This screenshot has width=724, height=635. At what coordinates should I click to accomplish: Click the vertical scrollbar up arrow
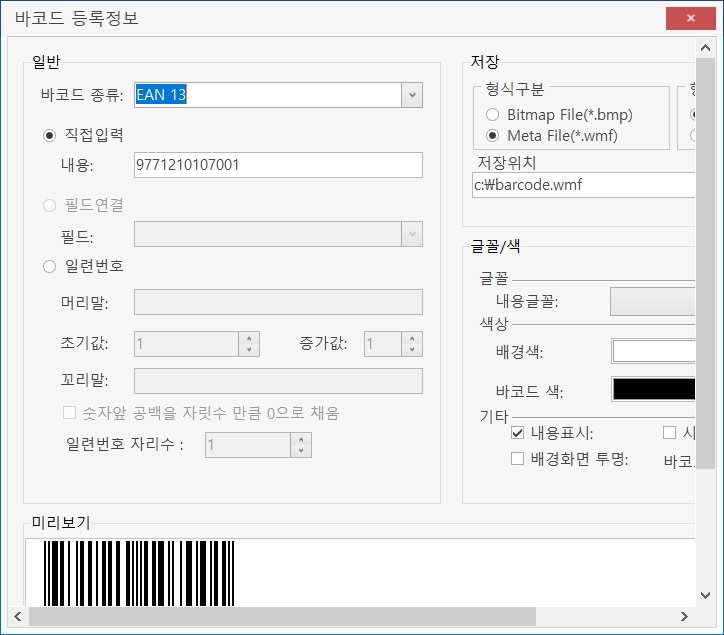tap(705, 48)
